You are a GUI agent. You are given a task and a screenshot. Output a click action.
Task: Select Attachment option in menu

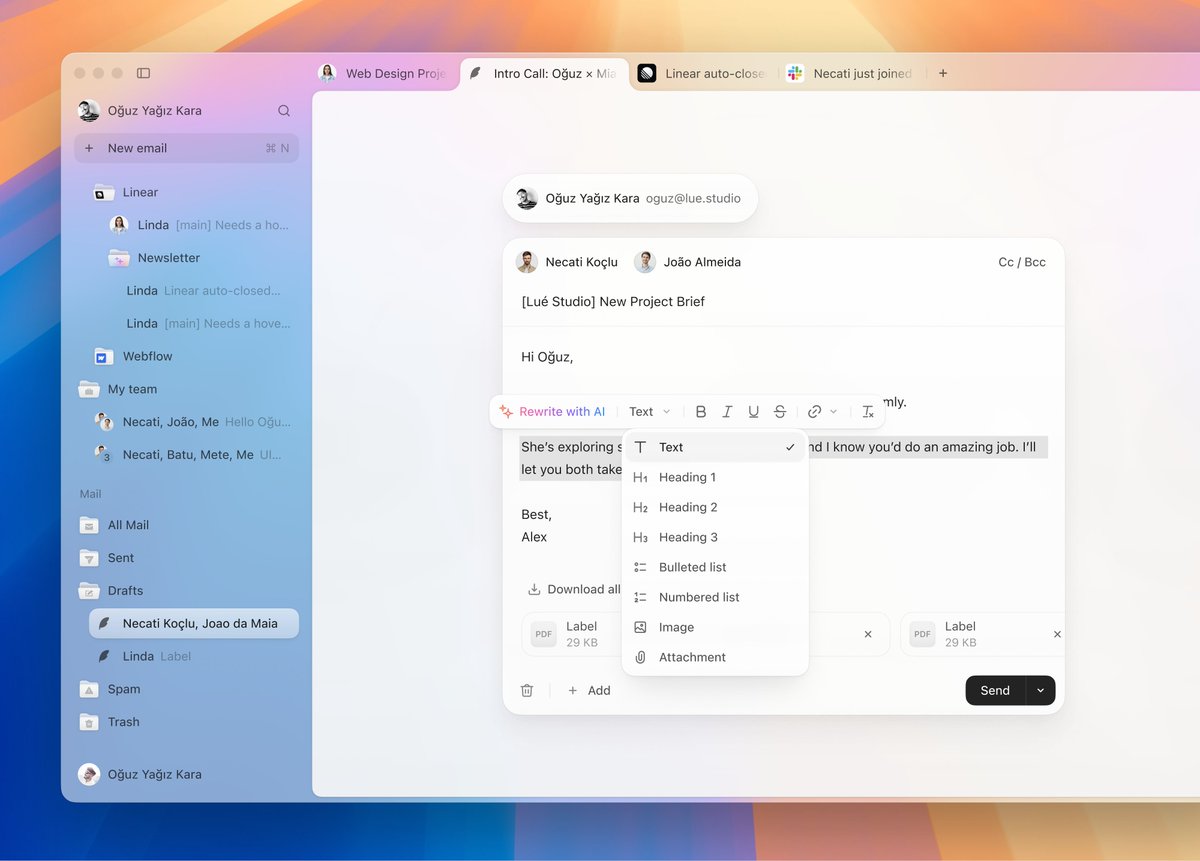click(x=715, y=657)
